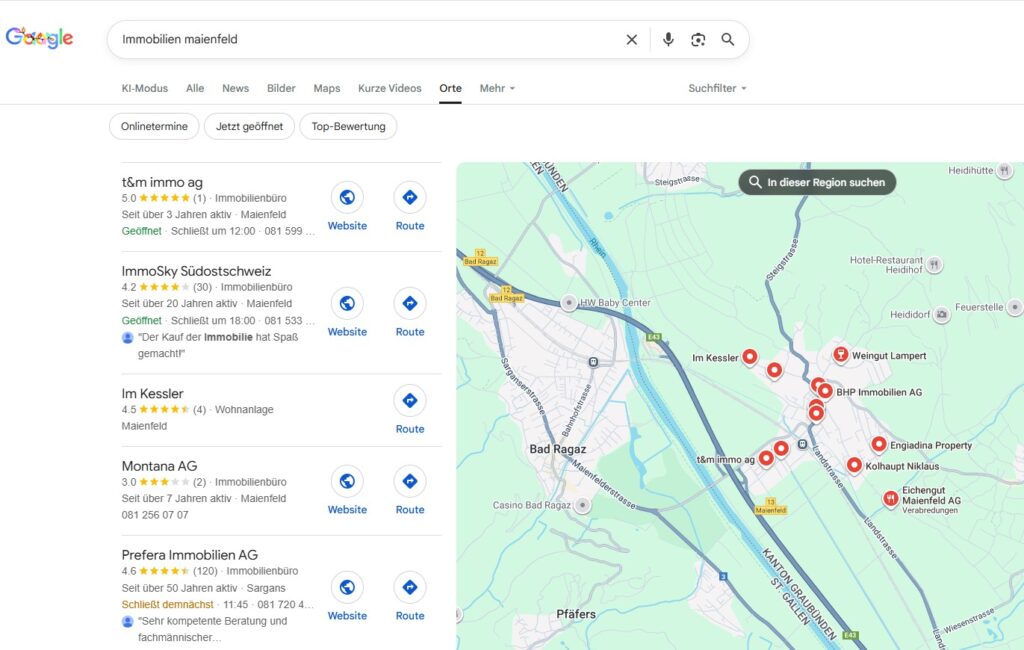Screen dimensions: 1024x650
Task: Open the Website of Montana AG
Action: coord(347,481)
